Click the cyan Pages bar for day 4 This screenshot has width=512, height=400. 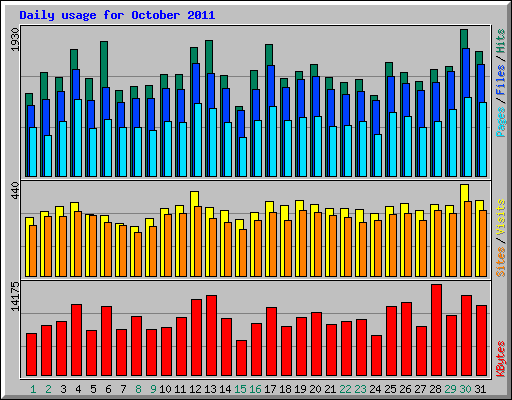[x=78, y=138]
